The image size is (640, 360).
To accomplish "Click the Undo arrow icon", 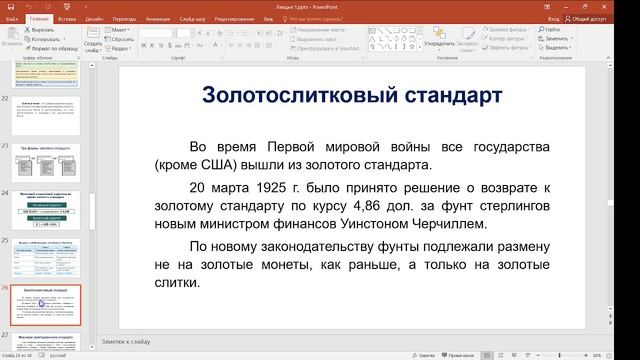I will (x=29, y=7).
